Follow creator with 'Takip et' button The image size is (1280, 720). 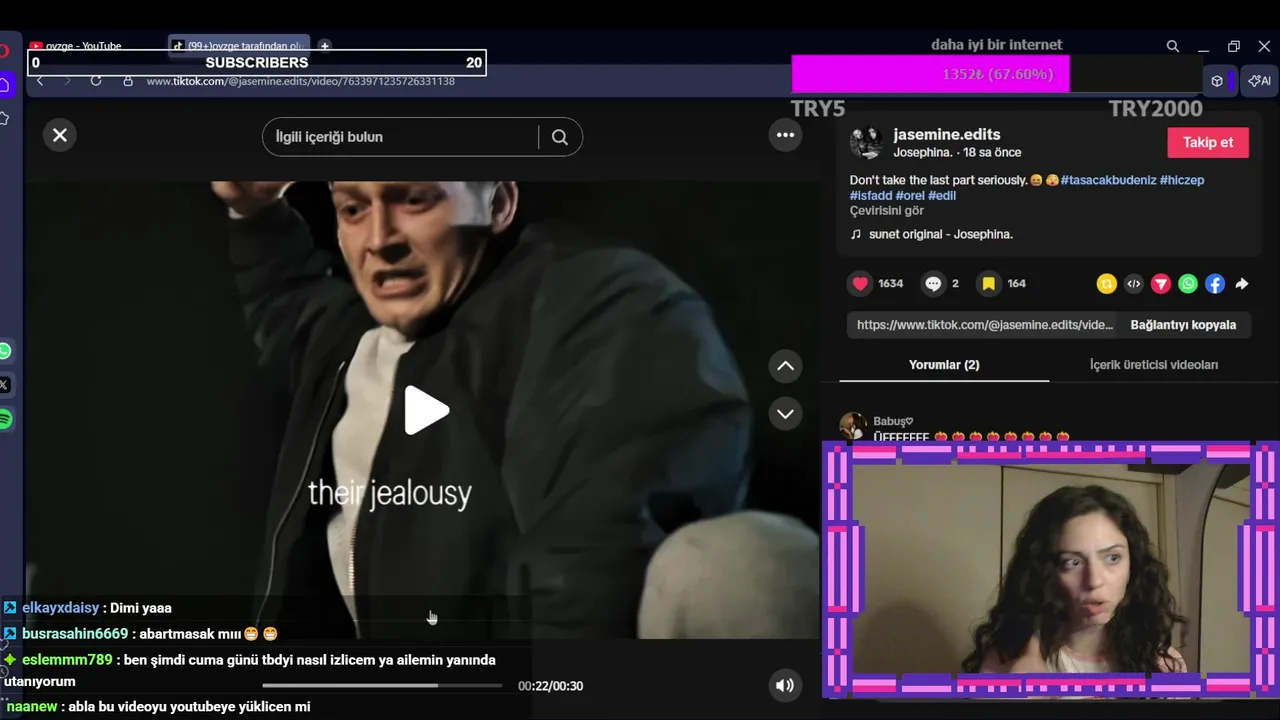pyautogui.click(x=1208, y=142)
